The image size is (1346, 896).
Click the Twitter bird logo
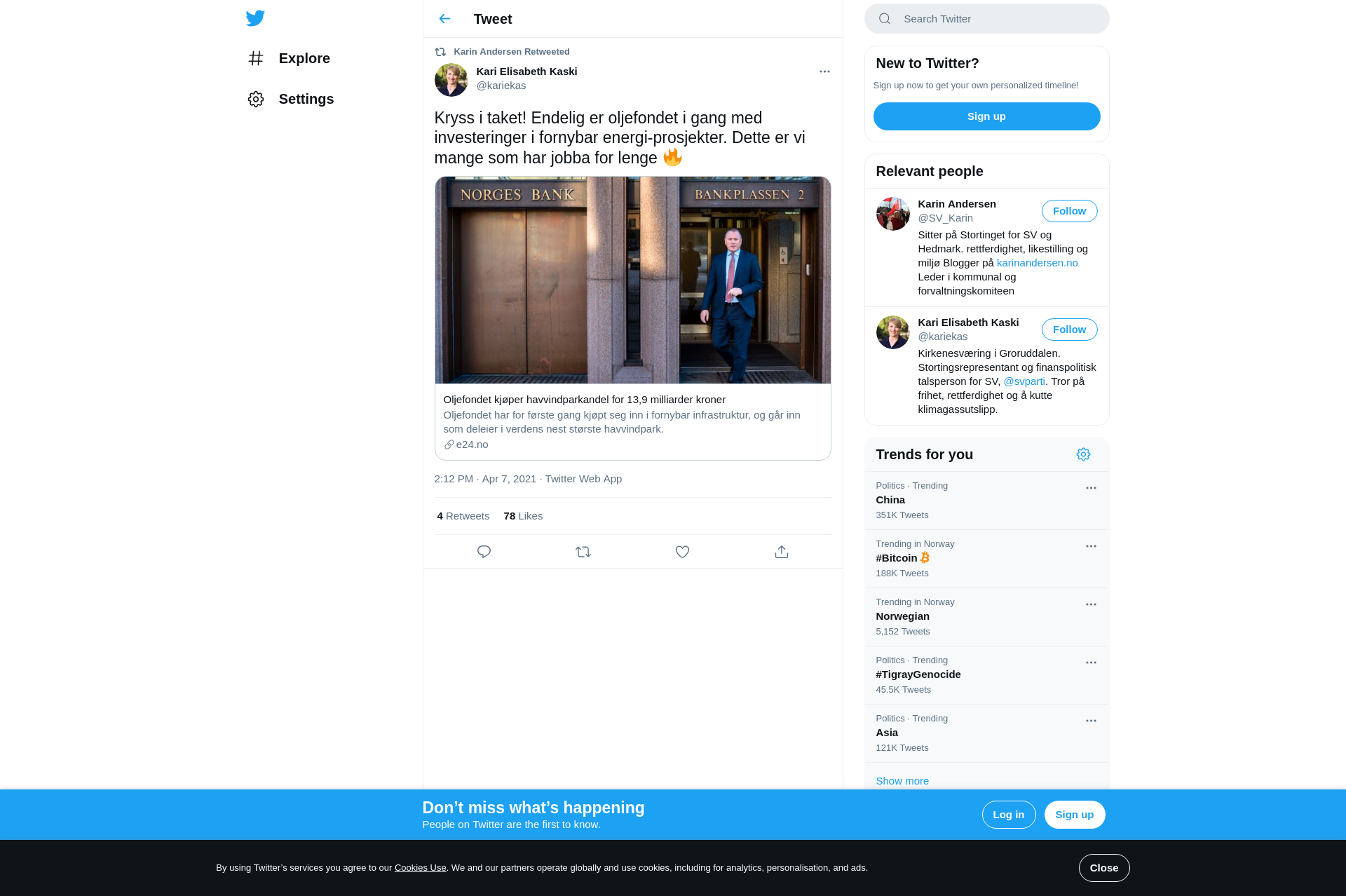tap(255, 18)
